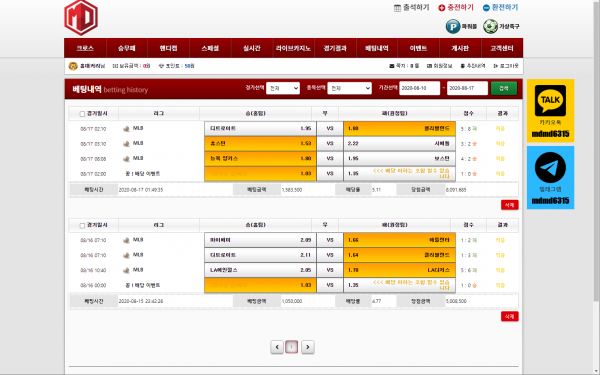Click 로그아웃 logout link
This screenshot has width=600, height=375.
tap(506, 66)
